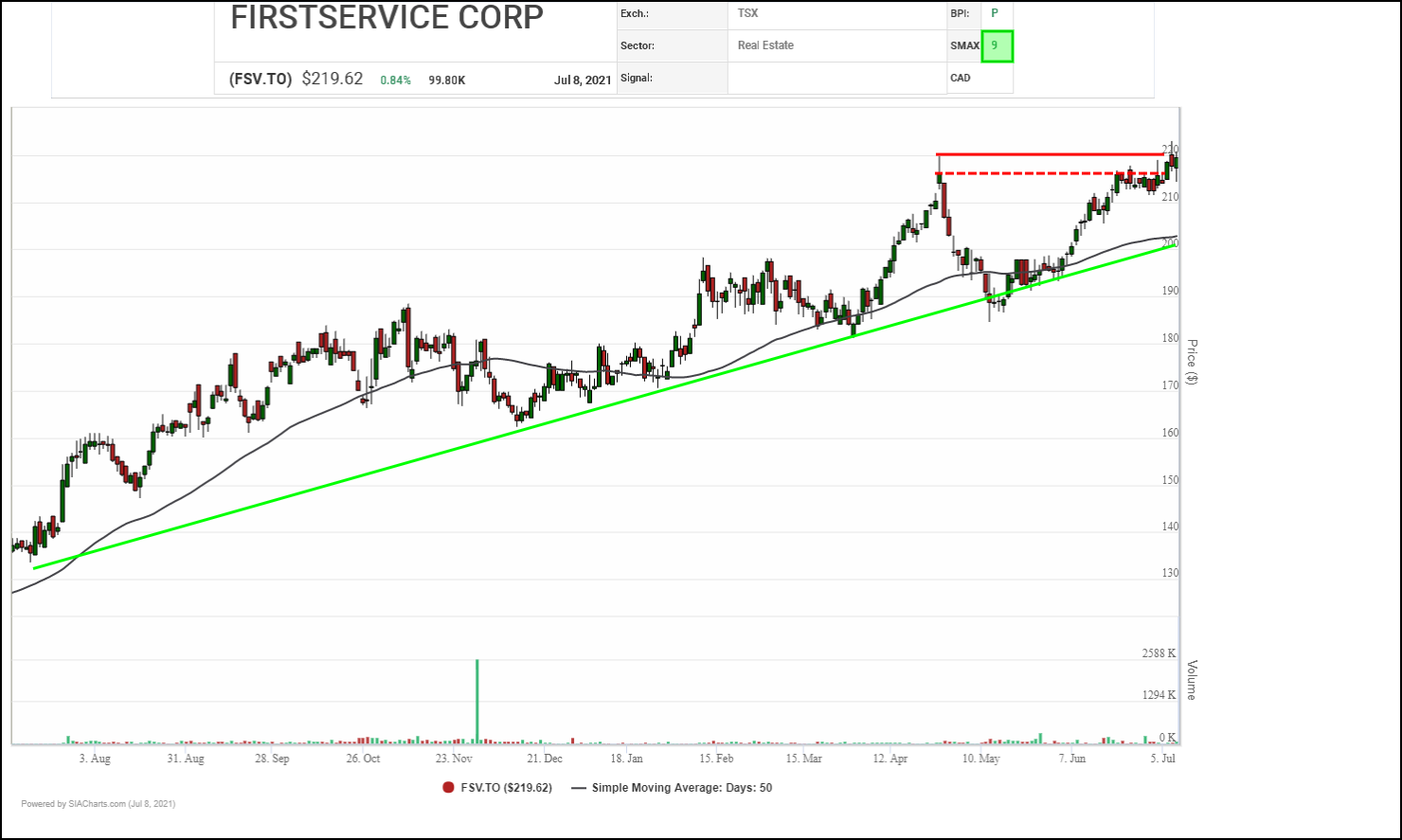Image resolution: width=1402 pixels, height=840 pixels.
Task: Click the (FSV.TO) ticker symbol
Action: (261, 80)
